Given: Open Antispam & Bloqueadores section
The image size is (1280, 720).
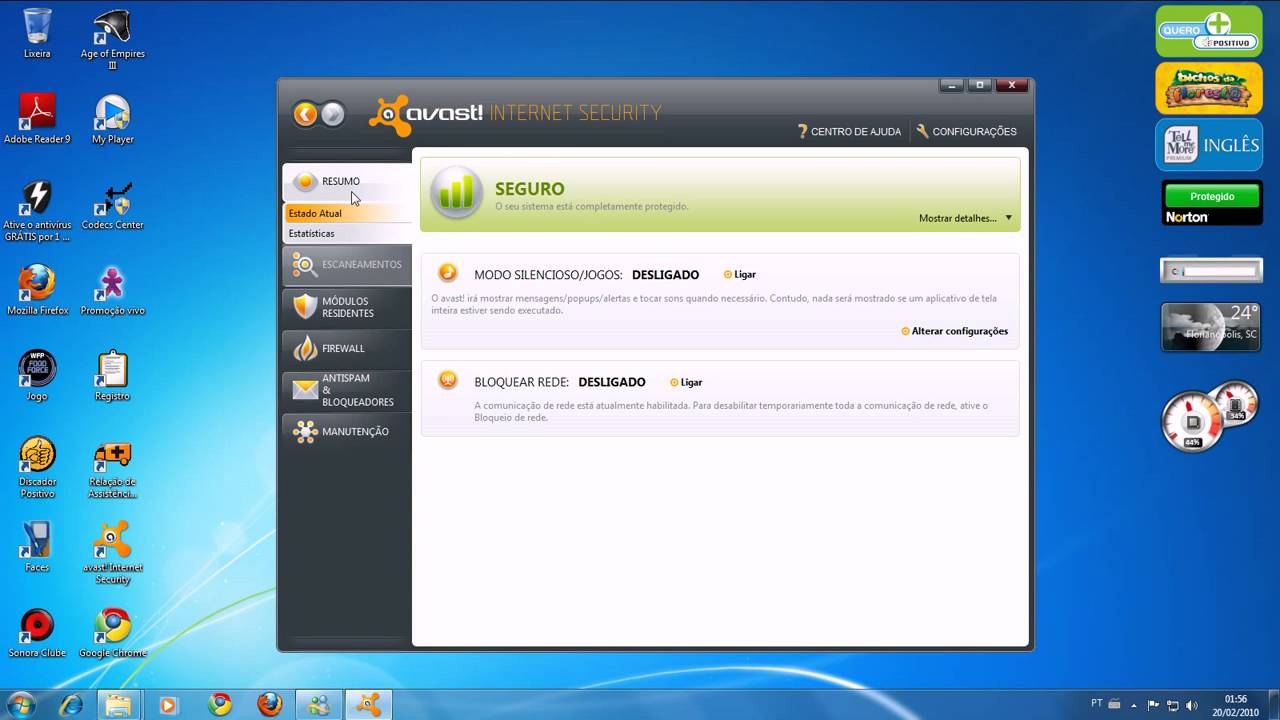Looking at the screenshot, I should [x=347, y=390].
